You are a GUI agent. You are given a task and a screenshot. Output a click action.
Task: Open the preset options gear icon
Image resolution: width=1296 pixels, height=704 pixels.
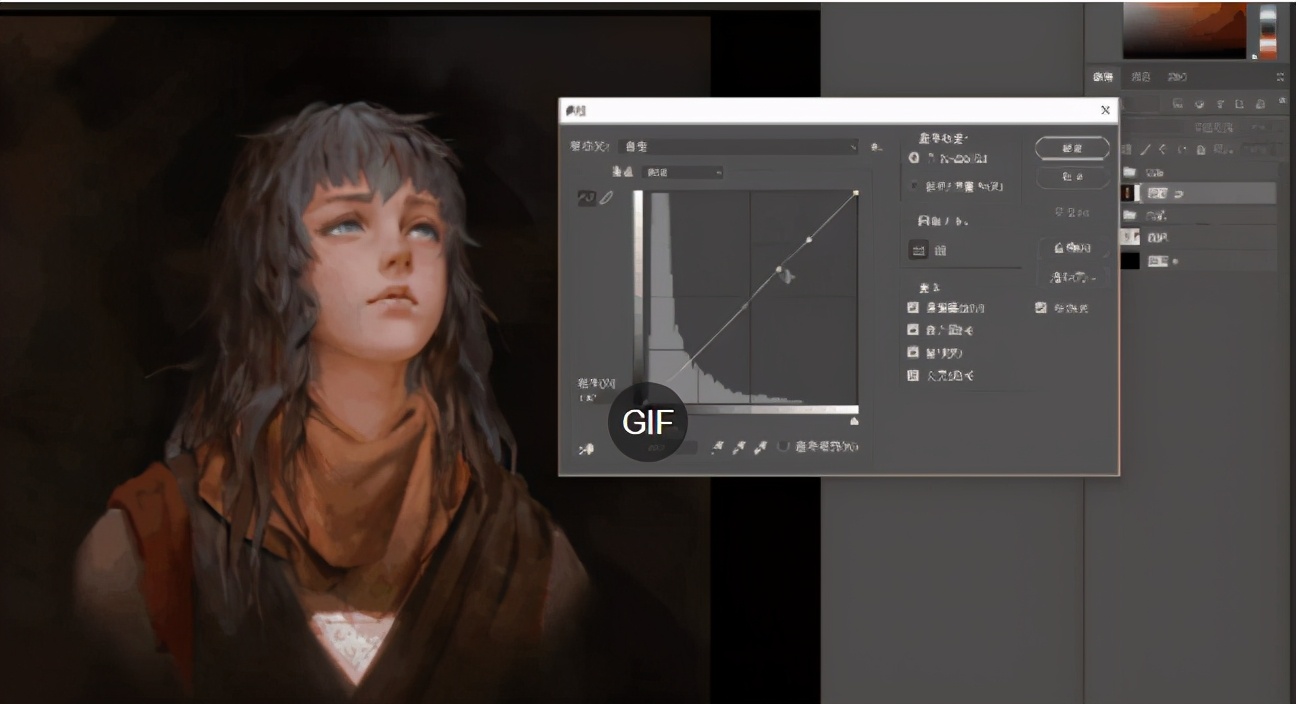coord(876,147)
